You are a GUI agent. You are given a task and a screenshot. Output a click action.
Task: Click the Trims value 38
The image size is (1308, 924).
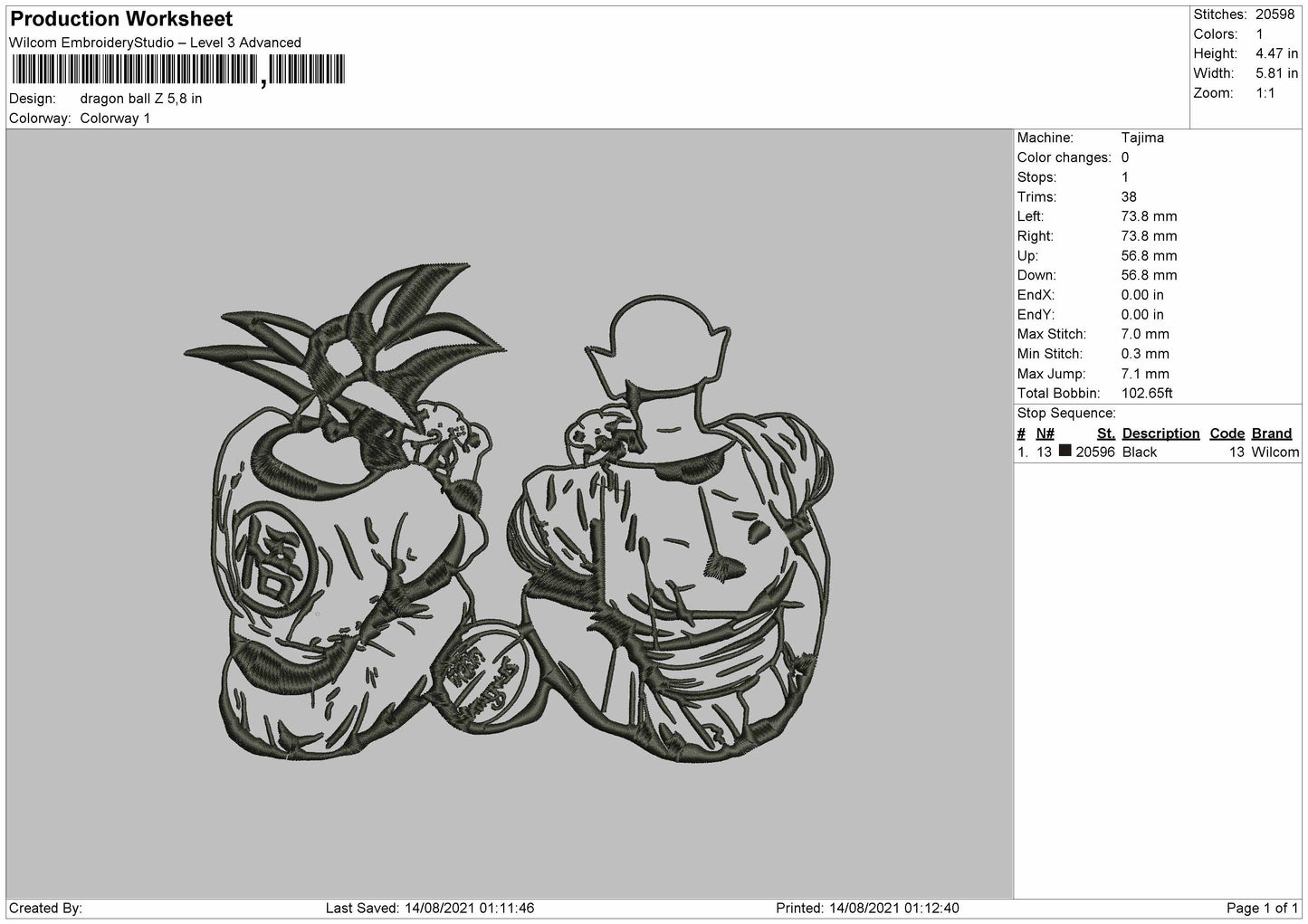pyautogui.click(x=1129, y=197)
